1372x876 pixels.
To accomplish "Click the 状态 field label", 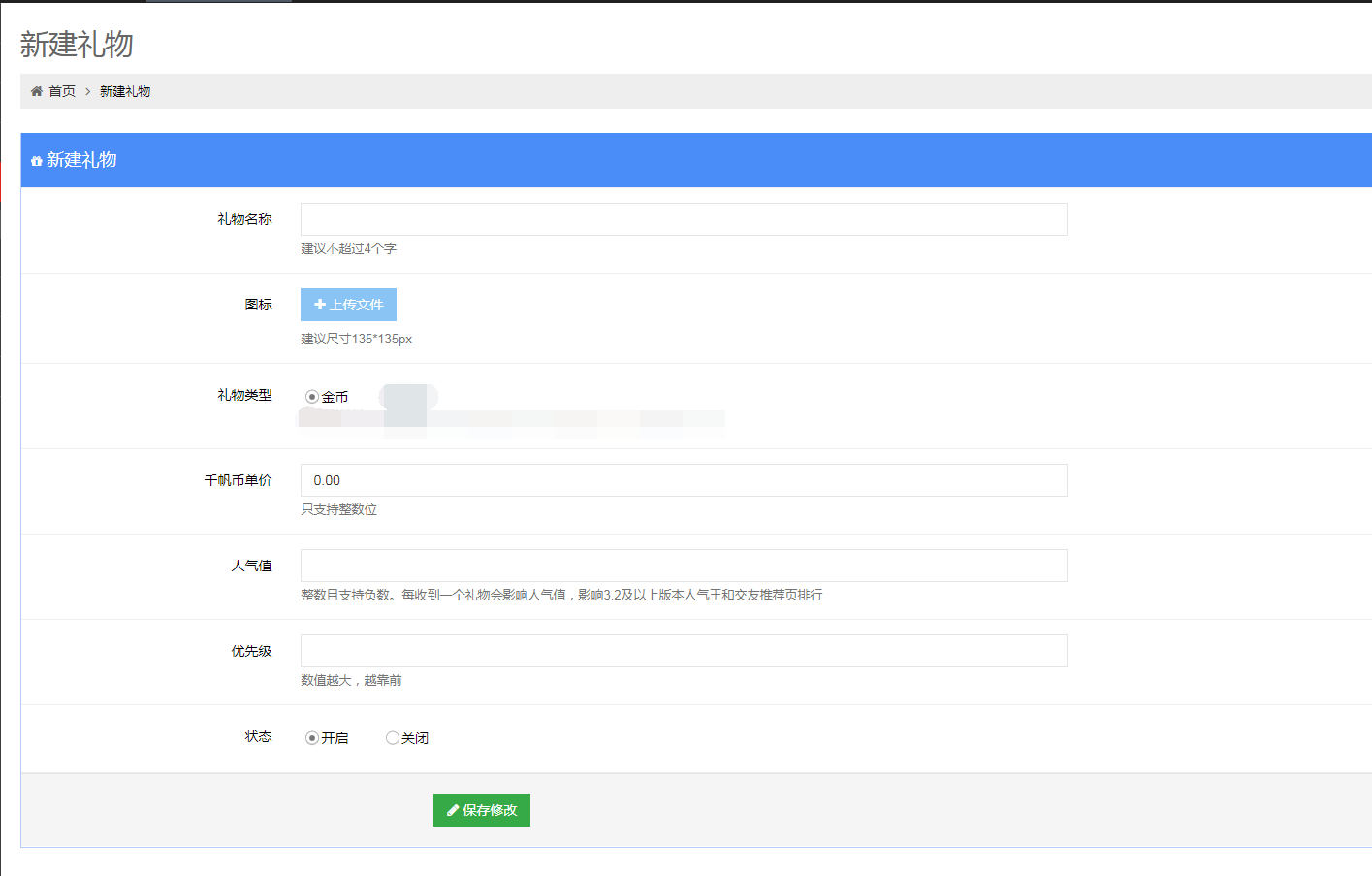I will tap(258, 736).
